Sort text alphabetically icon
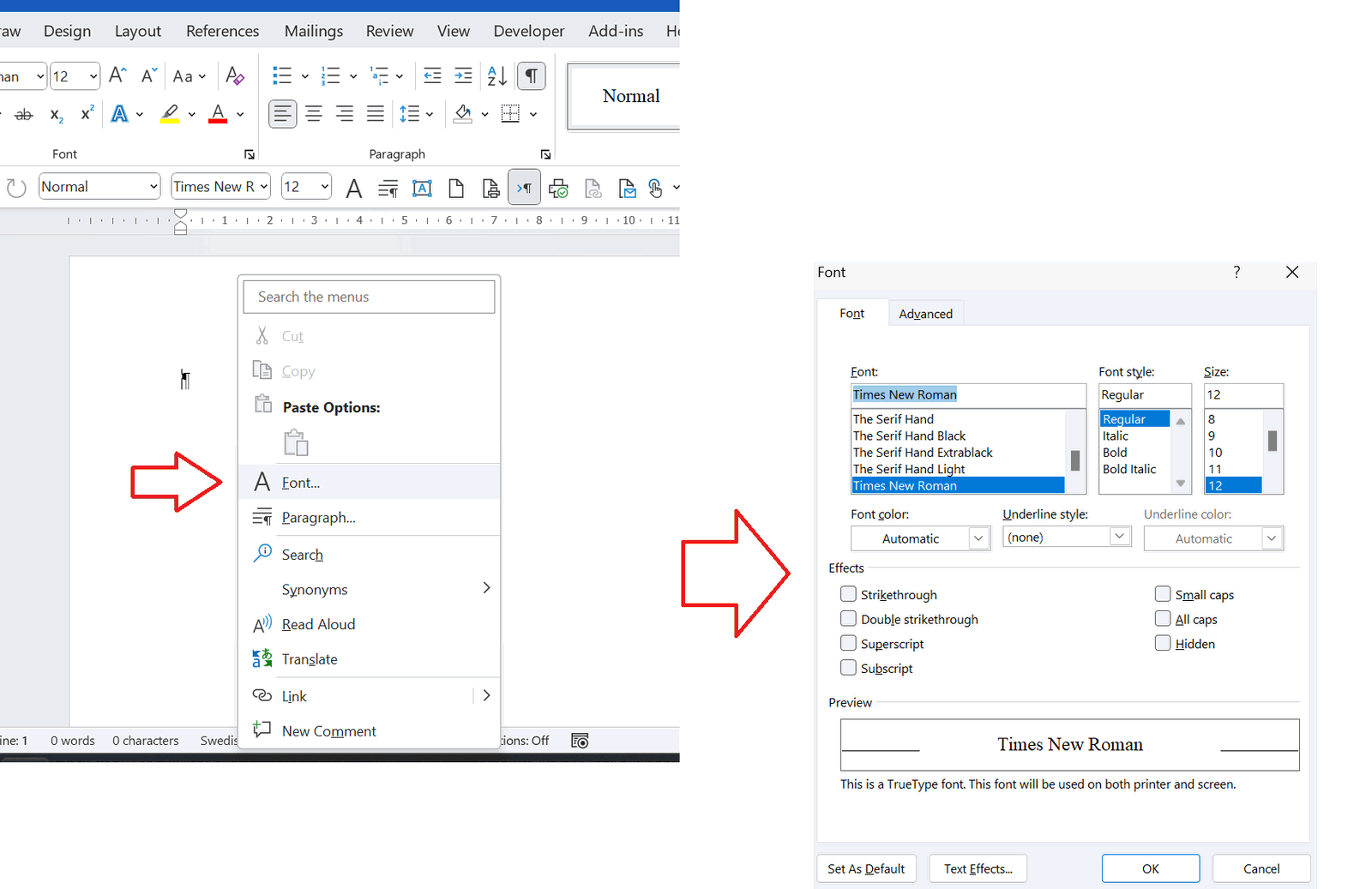This screenshot has height=889, width=1372. [496, 76]
